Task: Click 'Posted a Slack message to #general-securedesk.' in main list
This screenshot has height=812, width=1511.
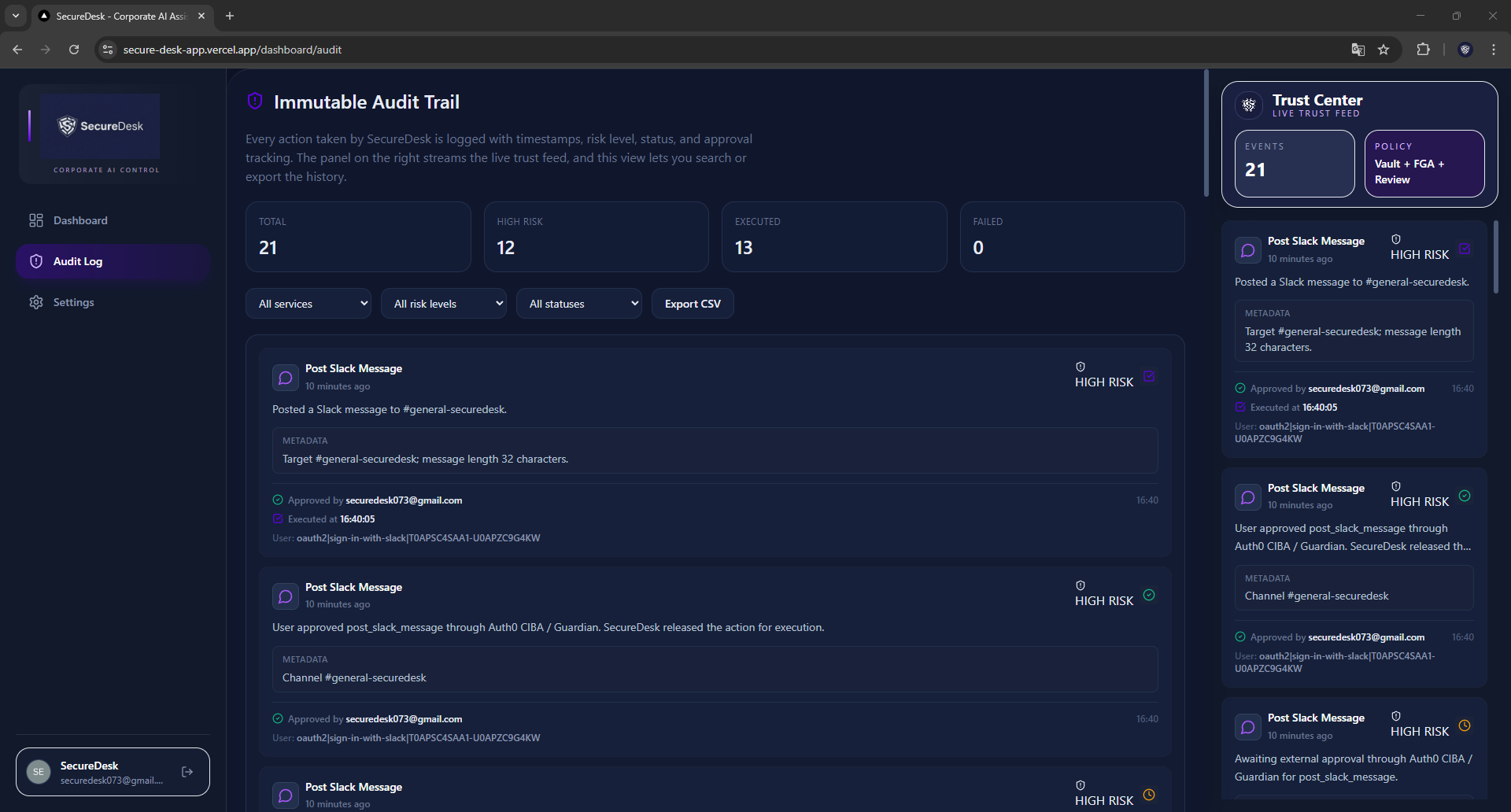Action: 390,409
